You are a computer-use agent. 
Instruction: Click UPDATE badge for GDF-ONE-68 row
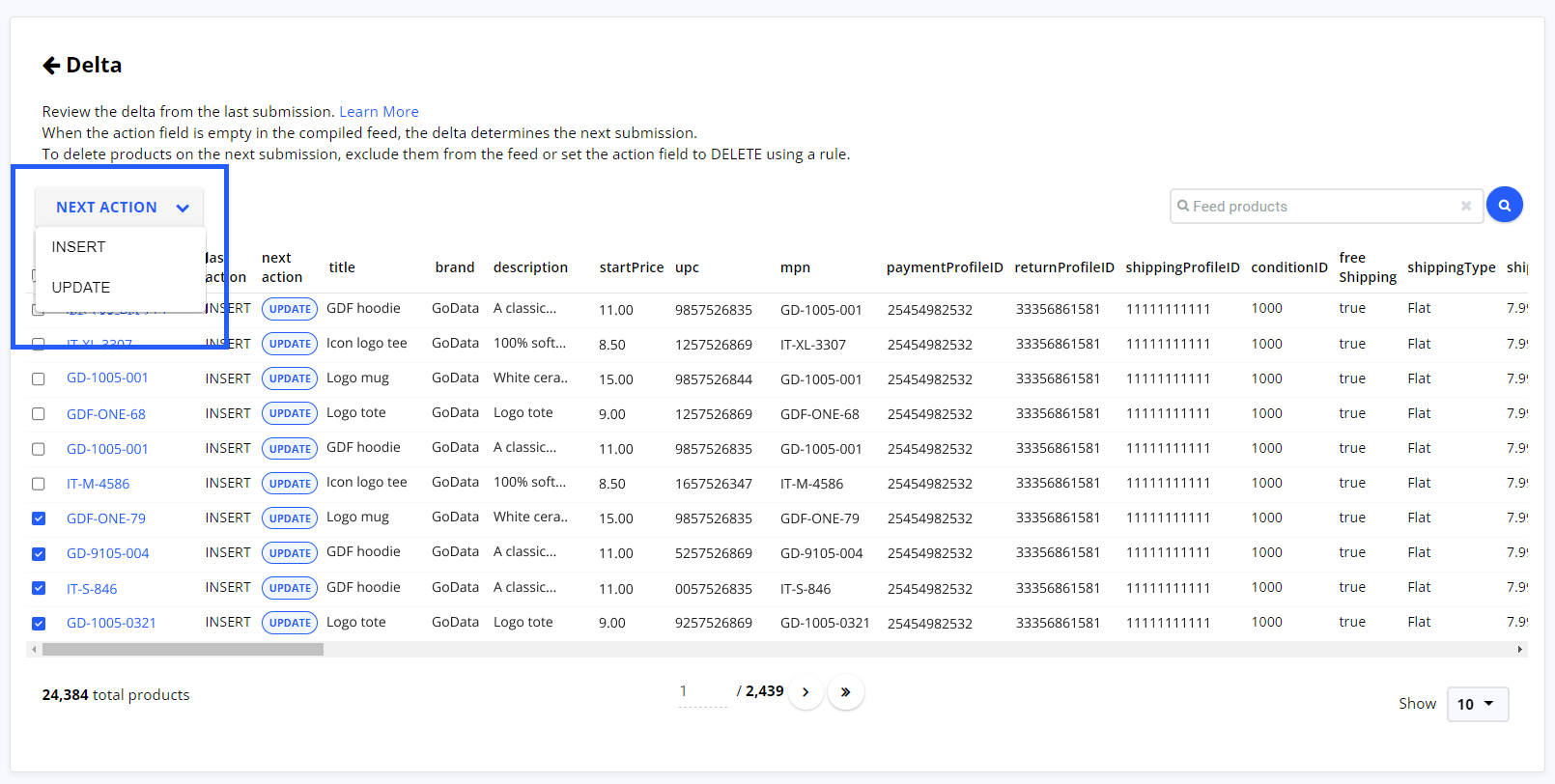(290, 414)
